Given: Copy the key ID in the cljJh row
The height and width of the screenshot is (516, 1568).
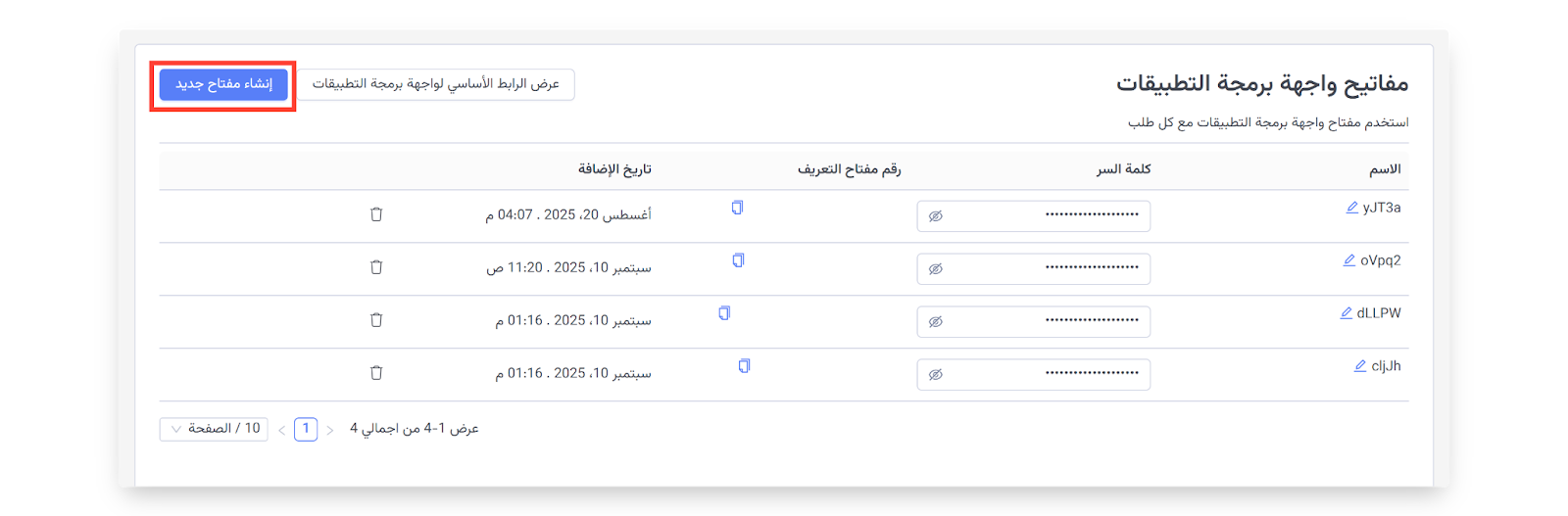Looking at the screenshot, I should pyautogui.click(x=744, y=366).
